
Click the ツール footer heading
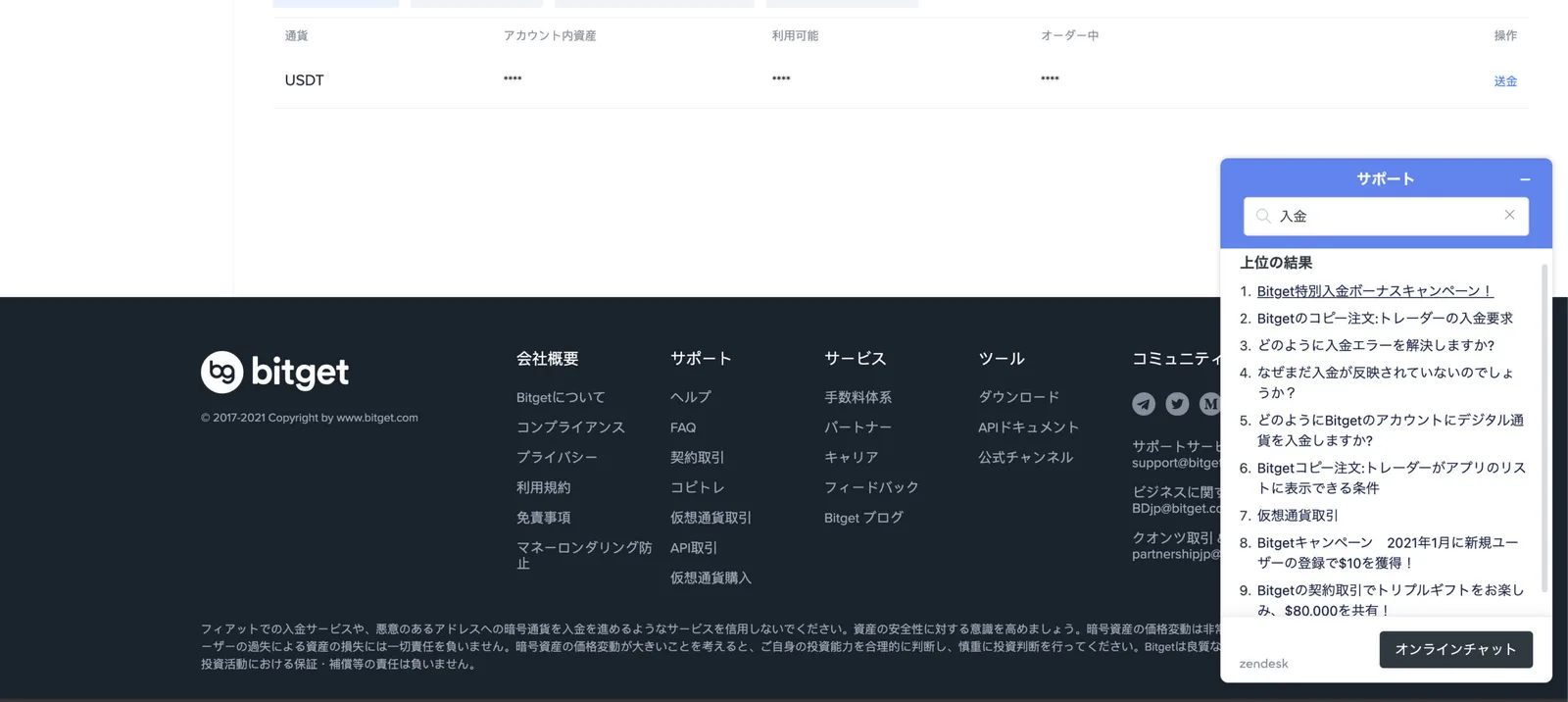1002,359
